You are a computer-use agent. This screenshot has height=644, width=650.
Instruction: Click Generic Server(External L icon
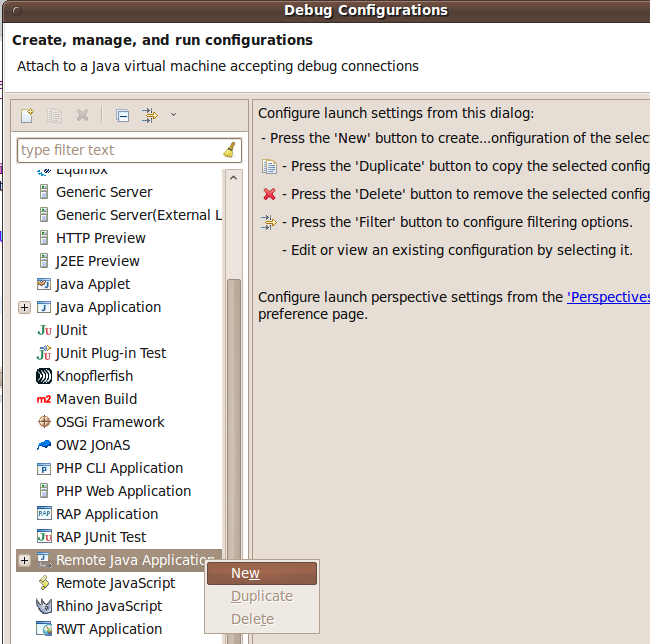[44, 215]
